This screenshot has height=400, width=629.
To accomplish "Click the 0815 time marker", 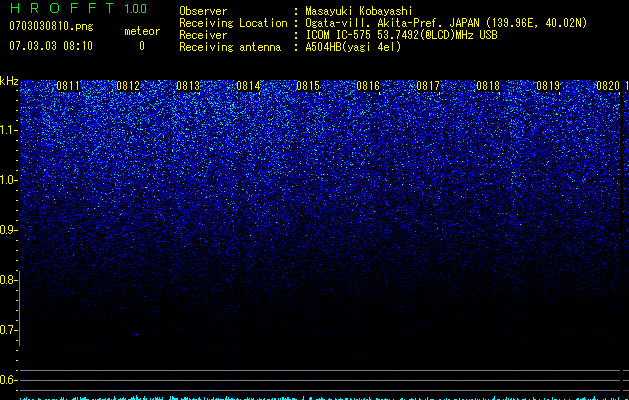I will 308,86.
